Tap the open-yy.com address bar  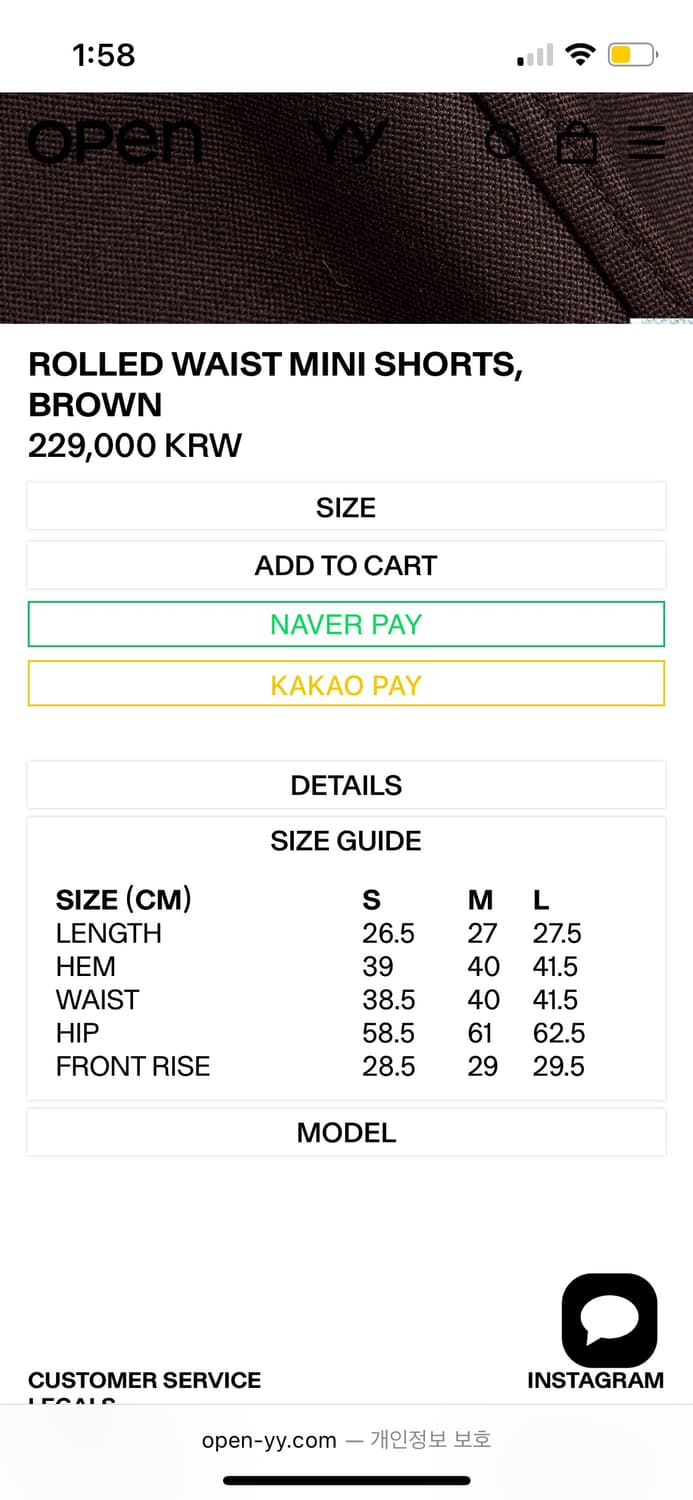tap(346, 1440)
